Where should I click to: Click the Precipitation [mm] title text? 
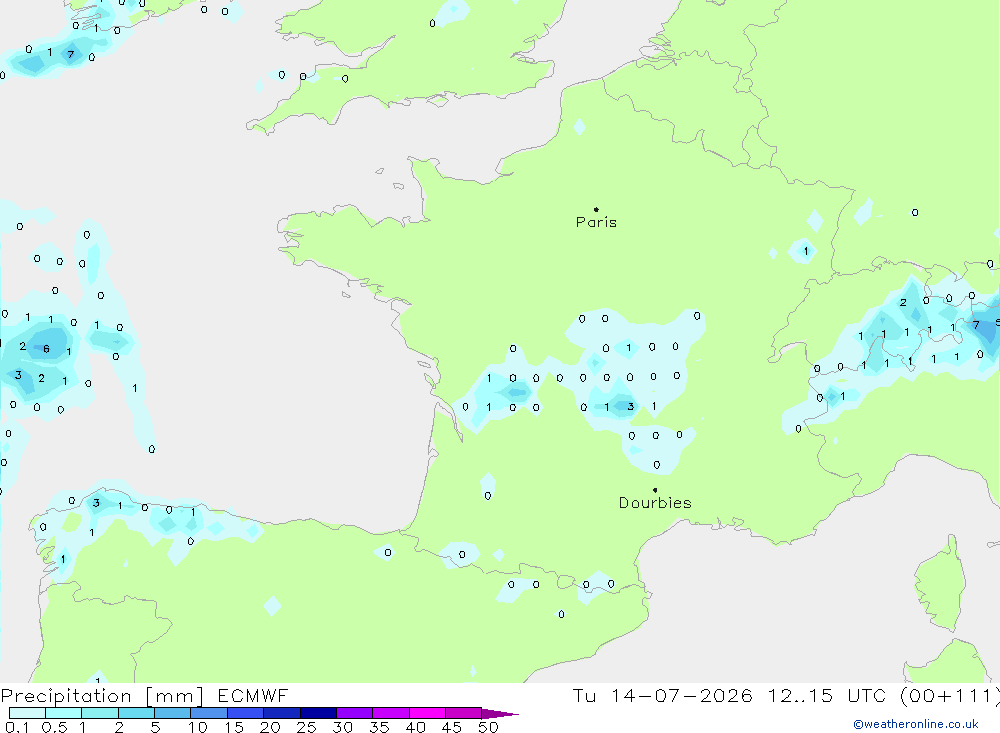[x=102, y=695]
